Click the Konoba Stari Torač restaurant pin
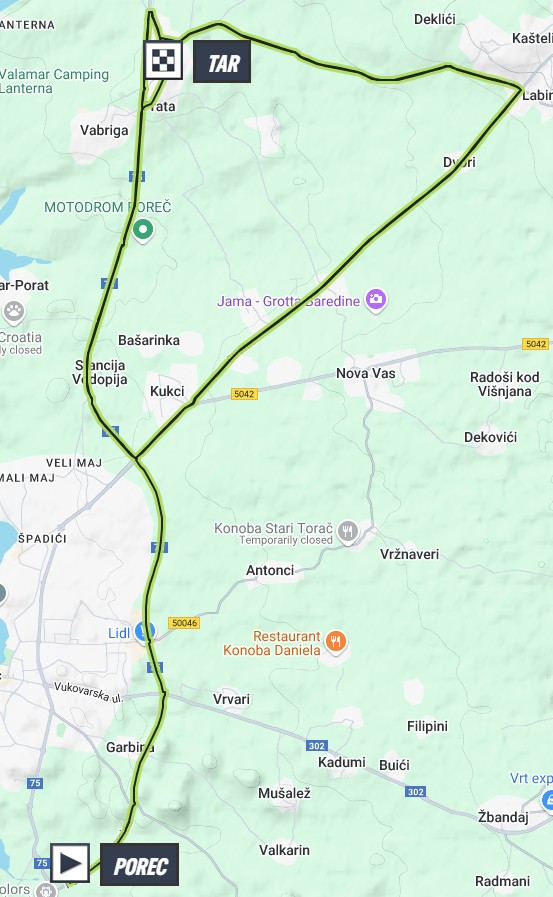 click(x=348, y=533)
